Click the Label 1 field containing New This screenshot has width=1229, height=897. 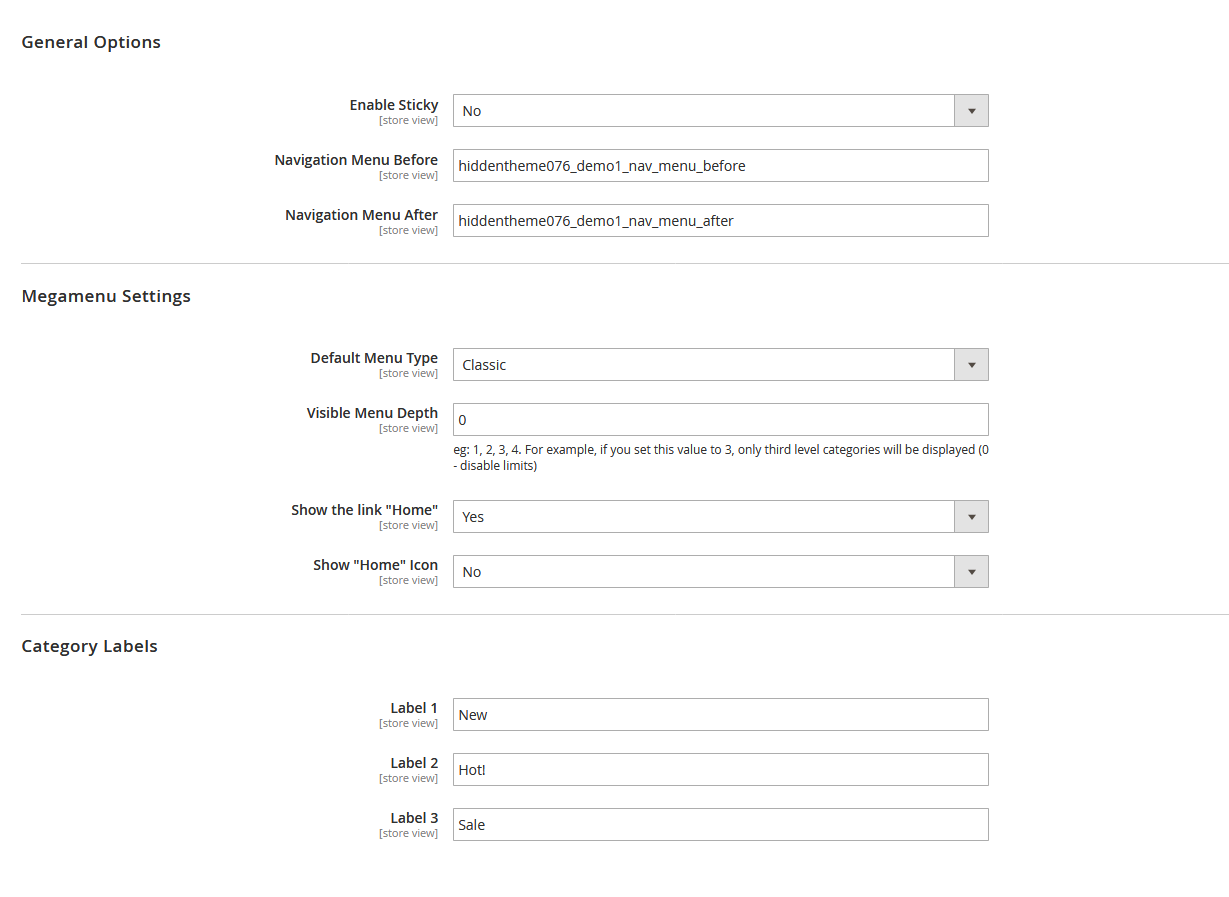pos(720,714)
